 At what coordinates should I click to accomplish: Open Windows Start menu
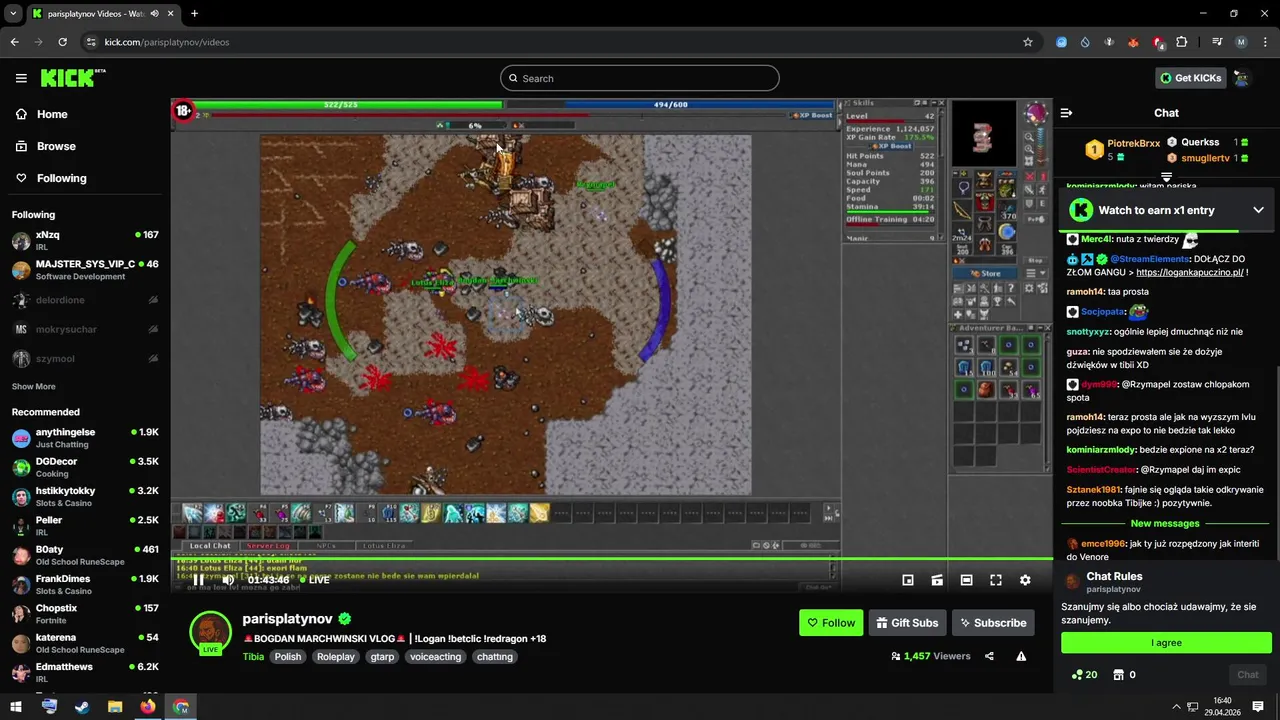coord(16,707)
